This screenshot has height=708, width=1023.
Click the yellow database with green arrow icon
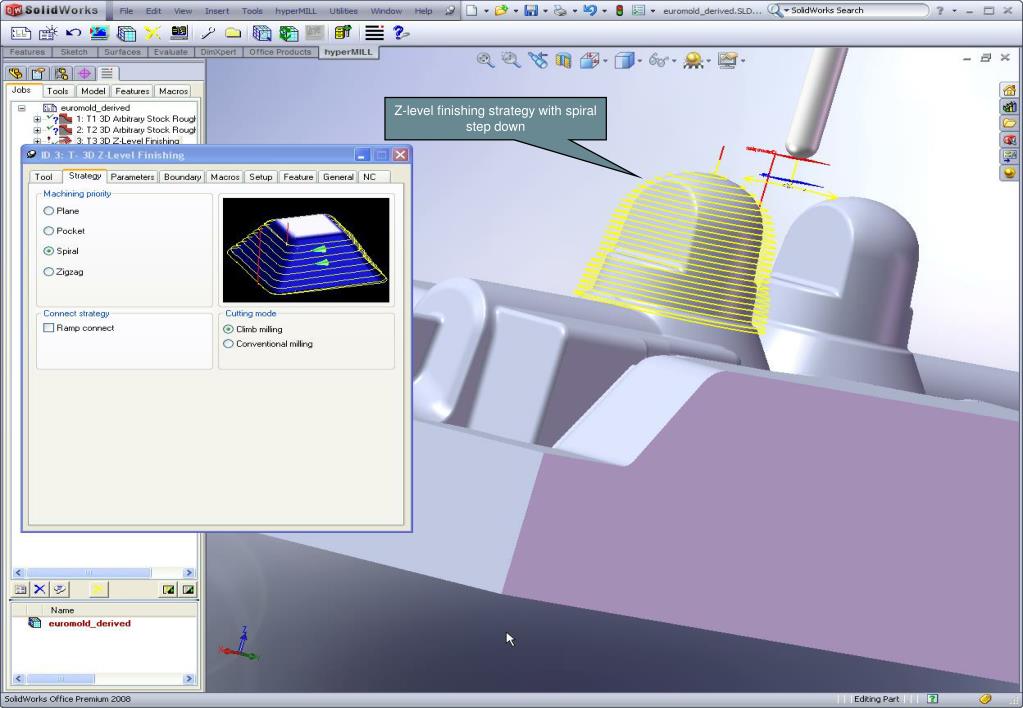(x=343, y=33)
